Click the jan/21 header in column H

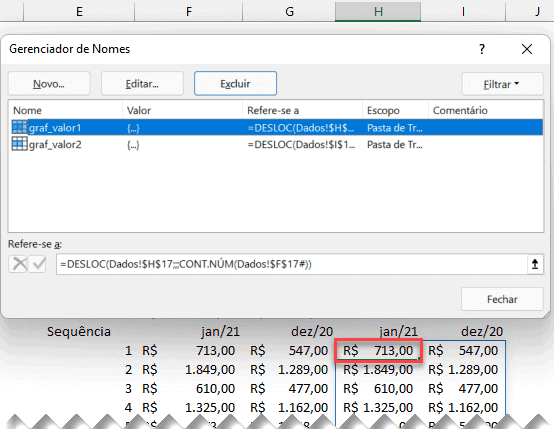tap(398, 331)
